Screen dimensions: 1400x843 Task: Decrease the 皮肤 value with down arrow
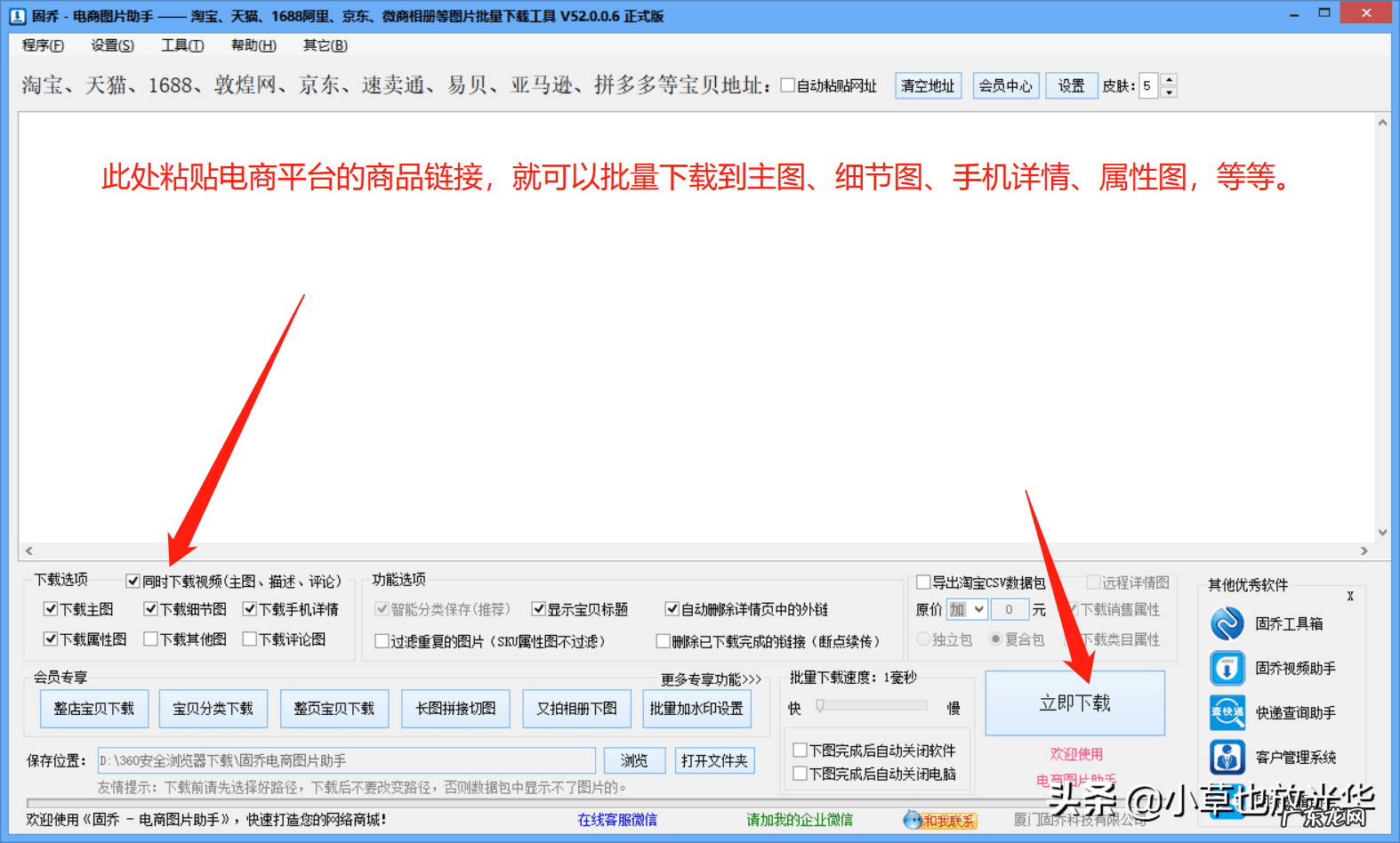pos(1169,92)
